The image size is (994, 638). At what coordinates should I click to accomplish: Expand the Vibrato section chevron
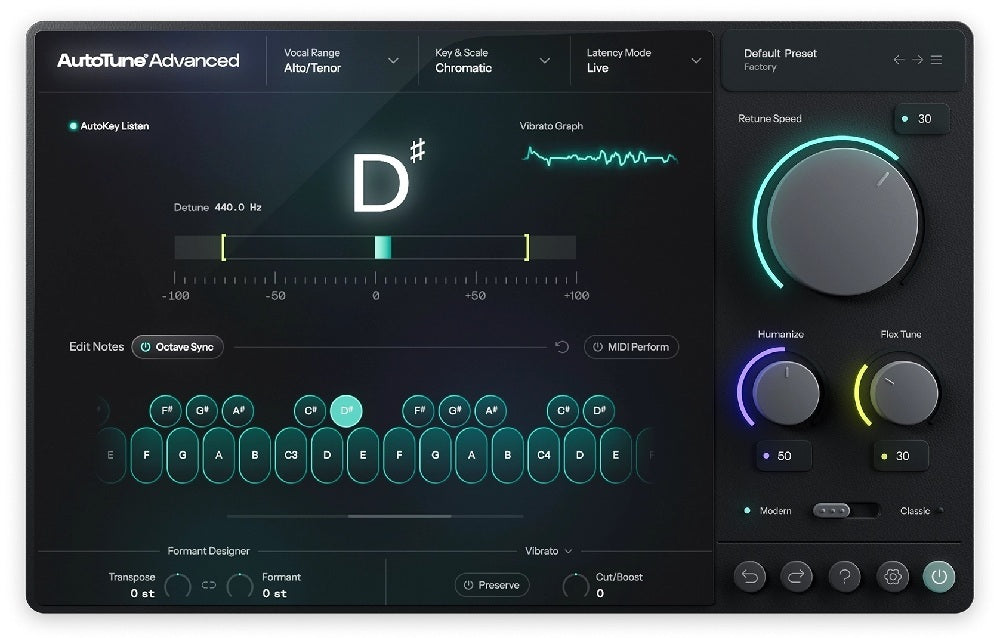coord(568,551)
